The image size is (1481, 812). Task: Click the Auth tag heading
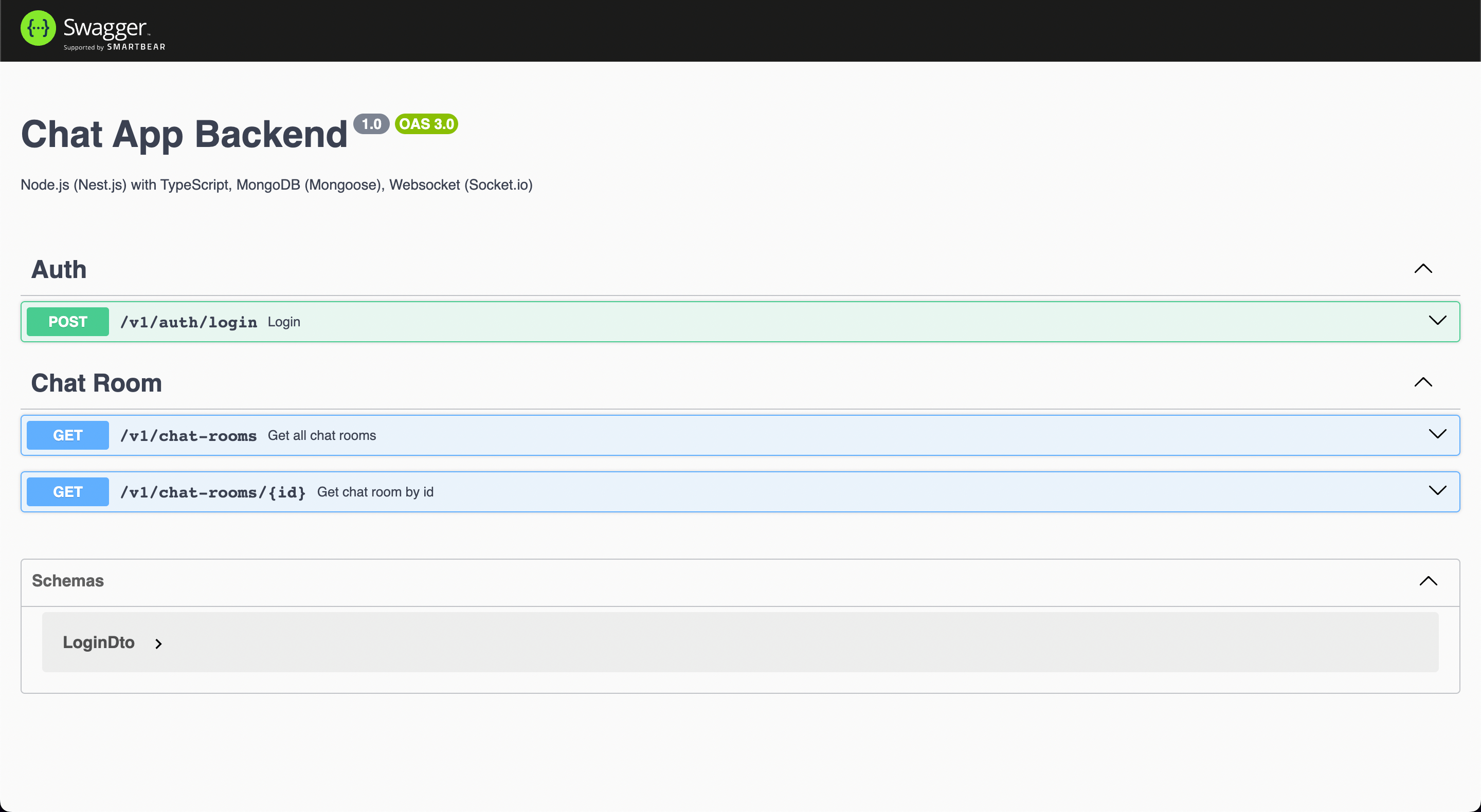[59, 269]
